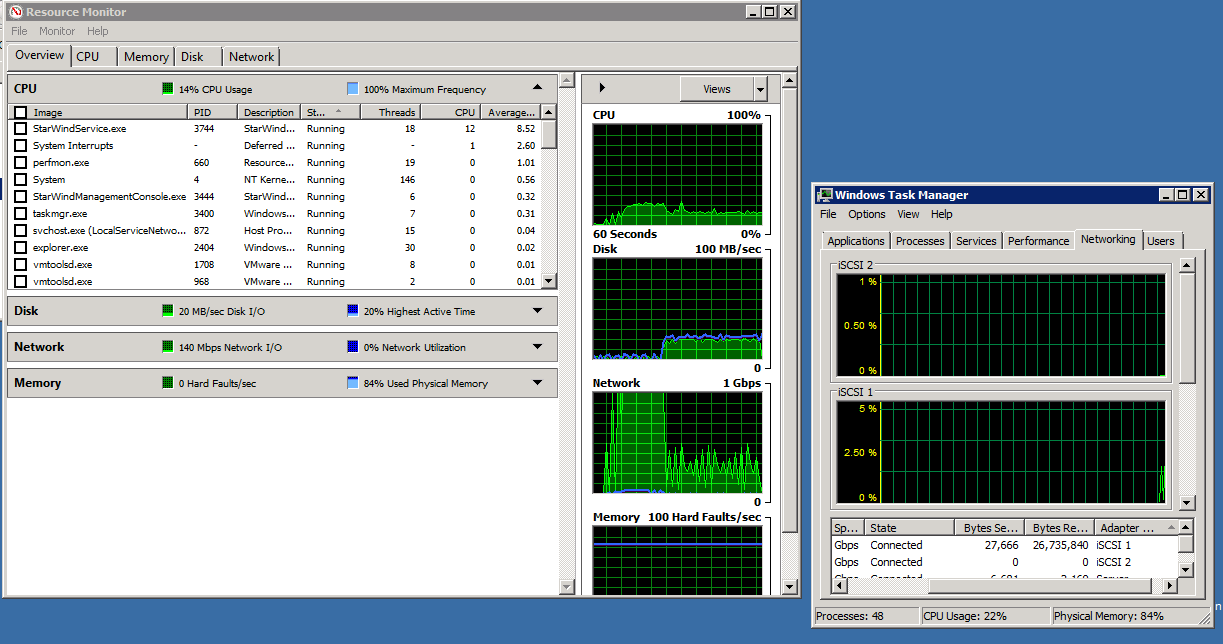Image resolution: width=1223 pixels, height=644 pixels.
Task: Sort processes by PID column header
Action: (214, 112)
